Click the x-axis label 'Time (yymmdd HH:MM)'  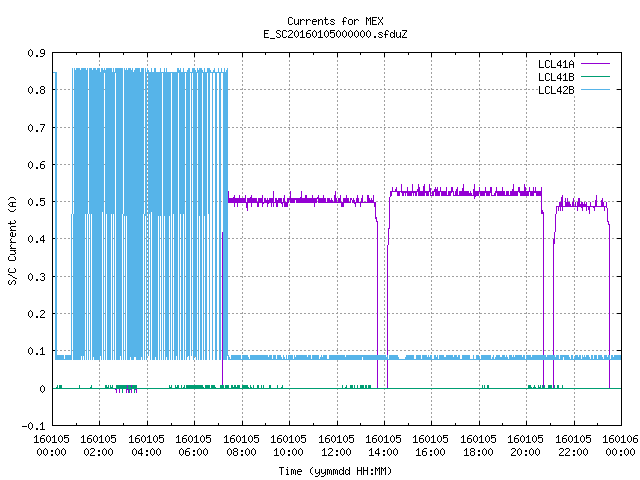pyautogui.click(x=335, y=471)
